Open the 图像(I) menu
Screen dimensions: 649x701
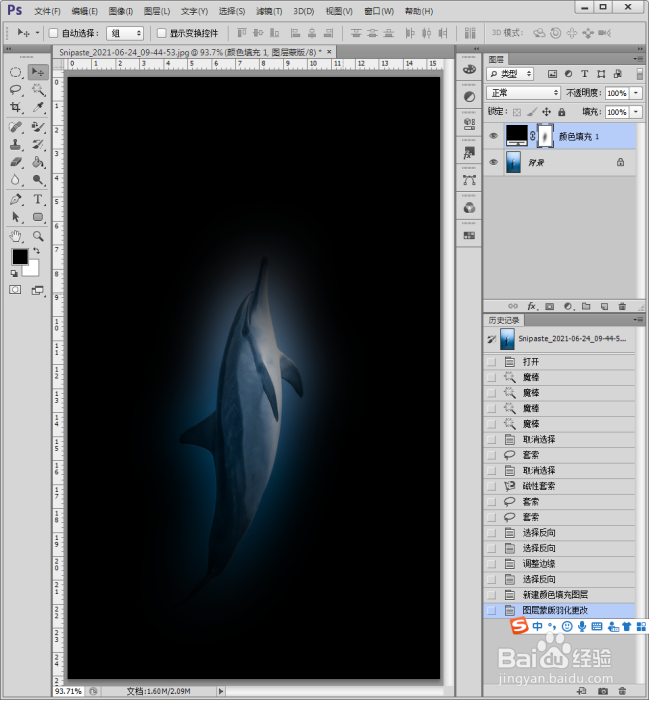[121, 11]
